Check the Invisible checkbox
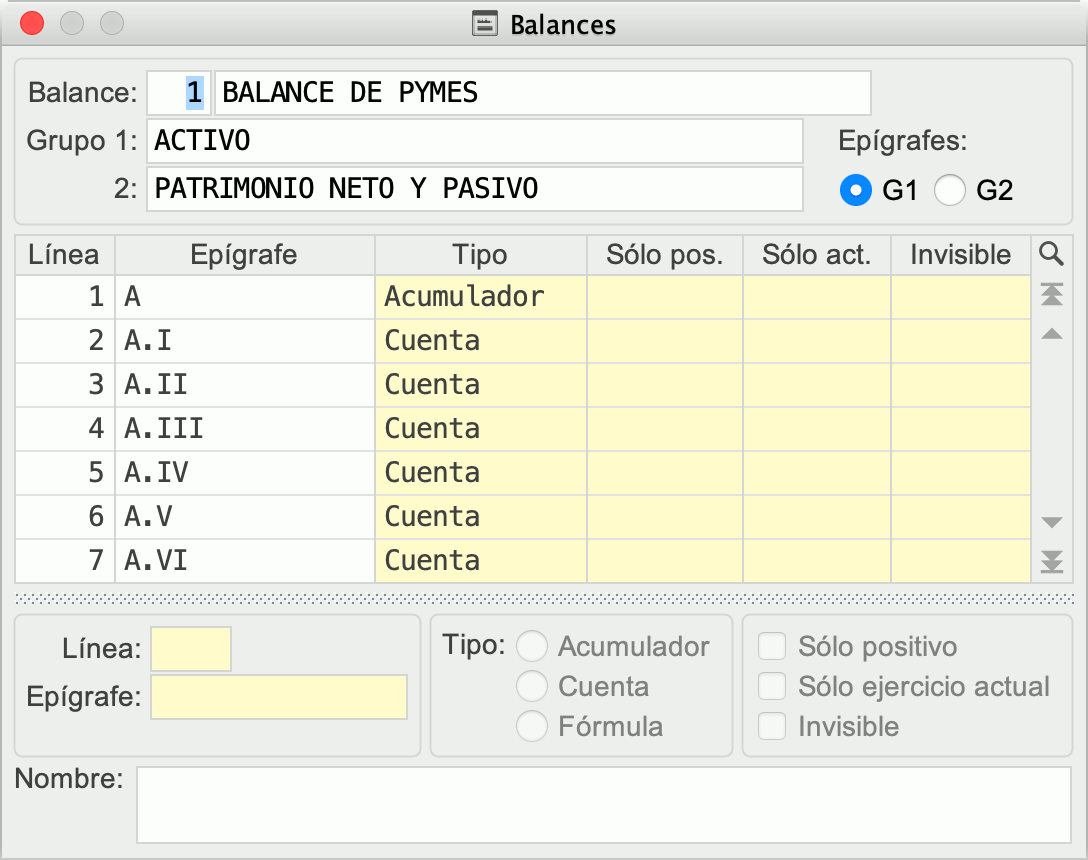Viewport: 1088px width, 860px height. 773,726
